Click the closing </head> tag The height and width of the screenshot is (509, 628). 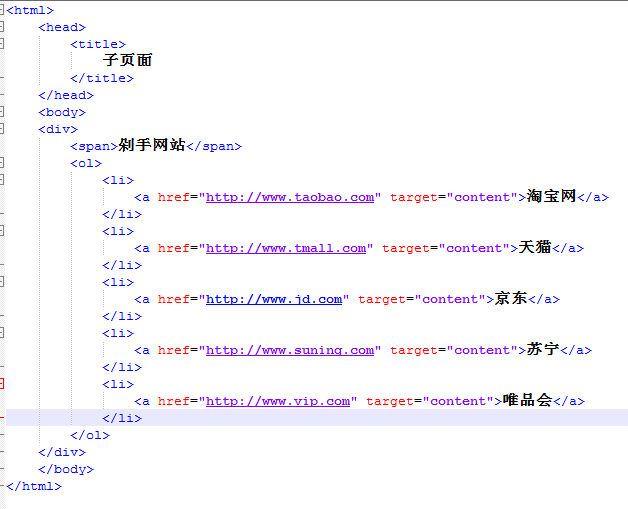click(x=66, y=95)
